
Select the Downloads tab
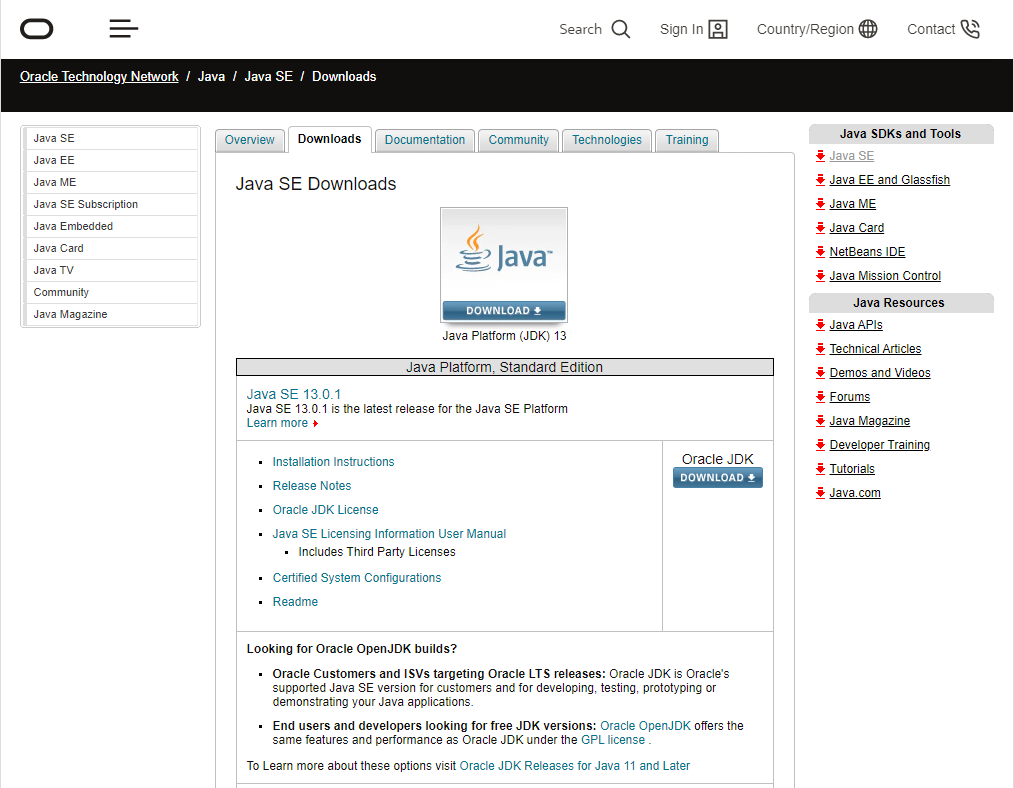(330, 139)
